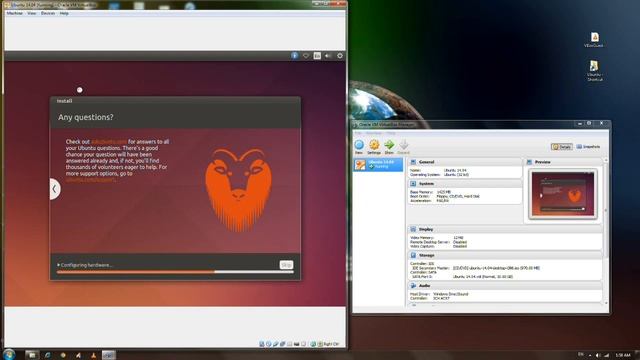The image size is (640, 360).
Task: Open the View menu in the VM window
Action: [32, 13]
